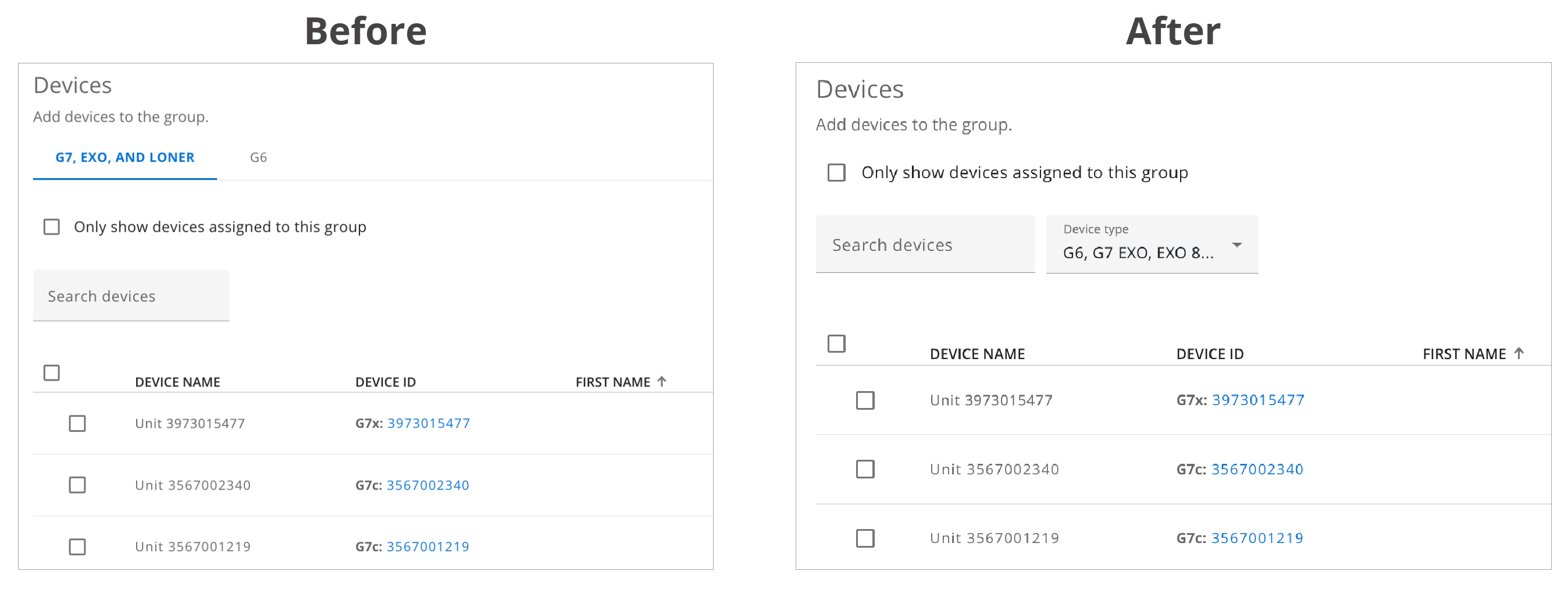The image size is (1568, 589).
Task: Click the Search devices field in Before panel
Action: [131, 296]
